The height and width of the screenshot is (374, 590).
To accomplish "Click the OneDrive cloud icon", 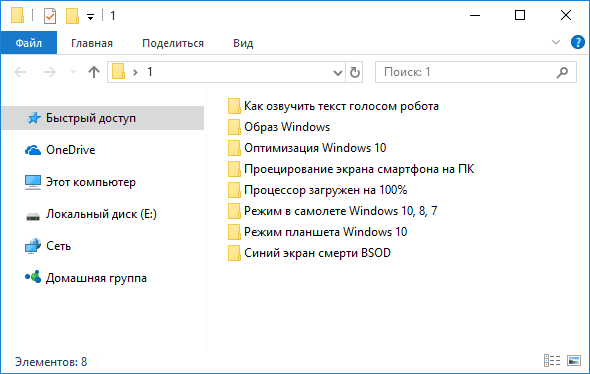I will pyautogui.click(x=33, y=150).
